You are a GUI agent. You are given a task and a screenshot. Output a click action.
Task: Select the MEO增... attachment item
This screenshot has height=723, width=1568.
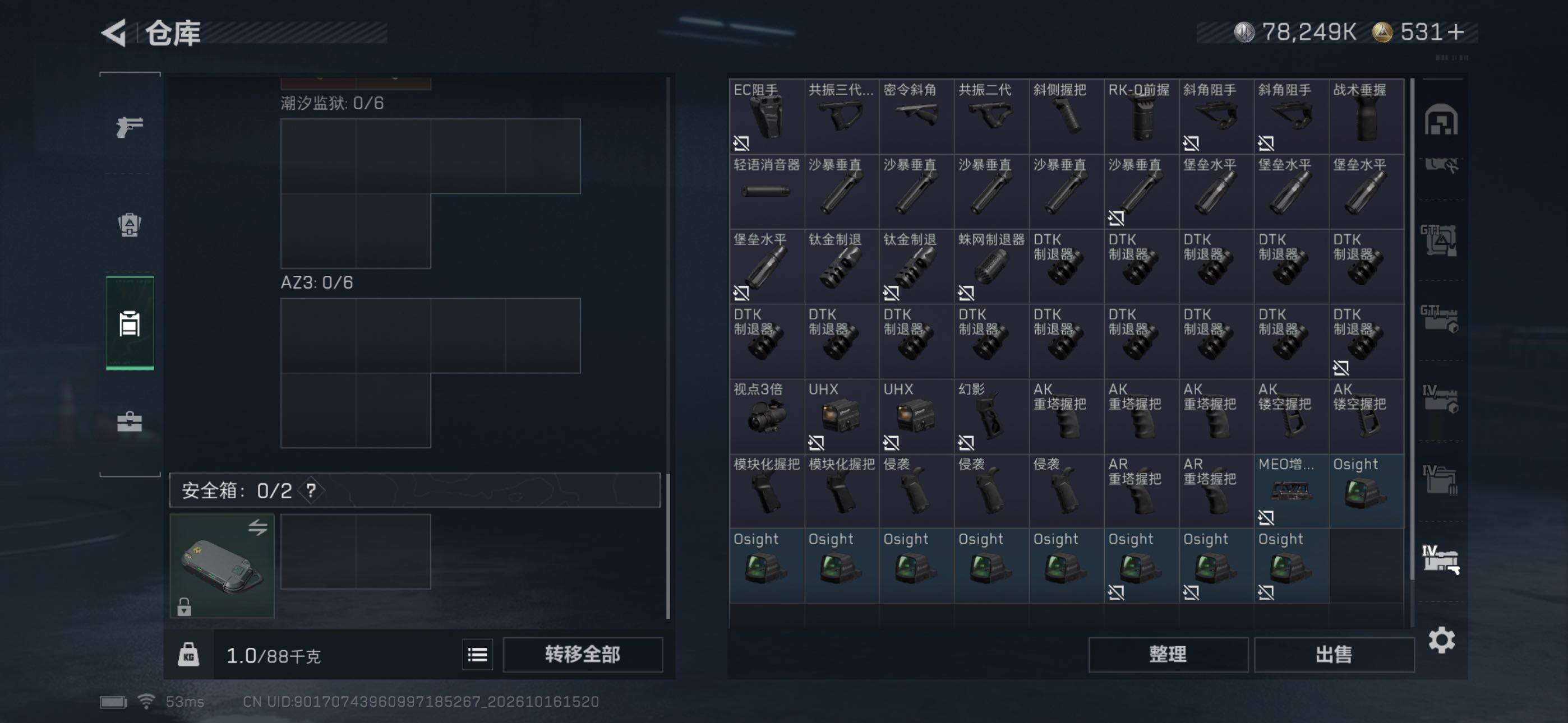pos(1291,490)
